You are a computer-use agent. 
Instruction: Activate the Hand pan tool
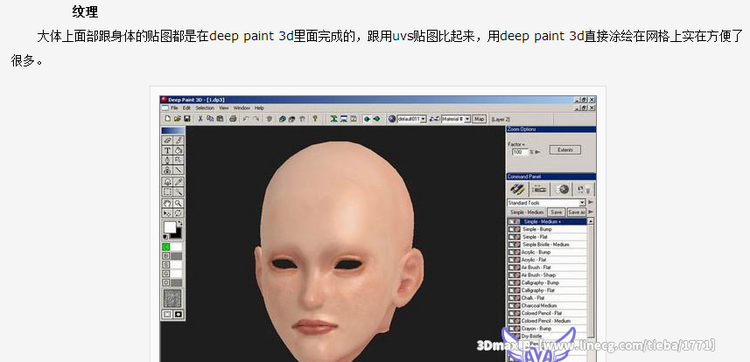click(x=167, y=203)
